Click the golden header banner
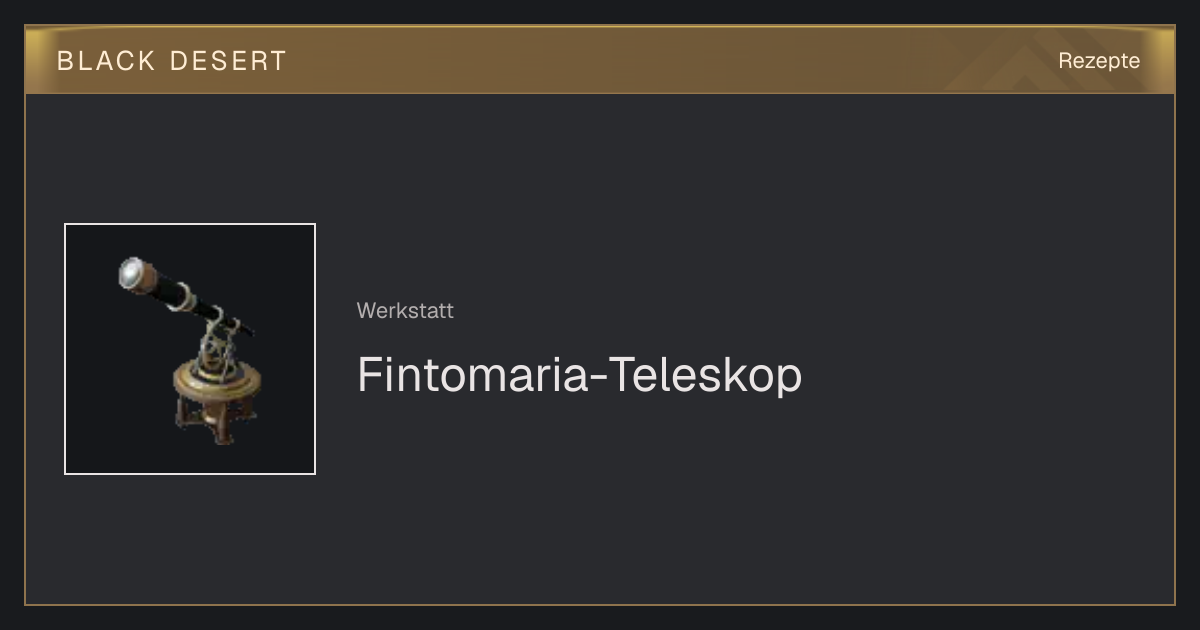 (x=600, y=60)
